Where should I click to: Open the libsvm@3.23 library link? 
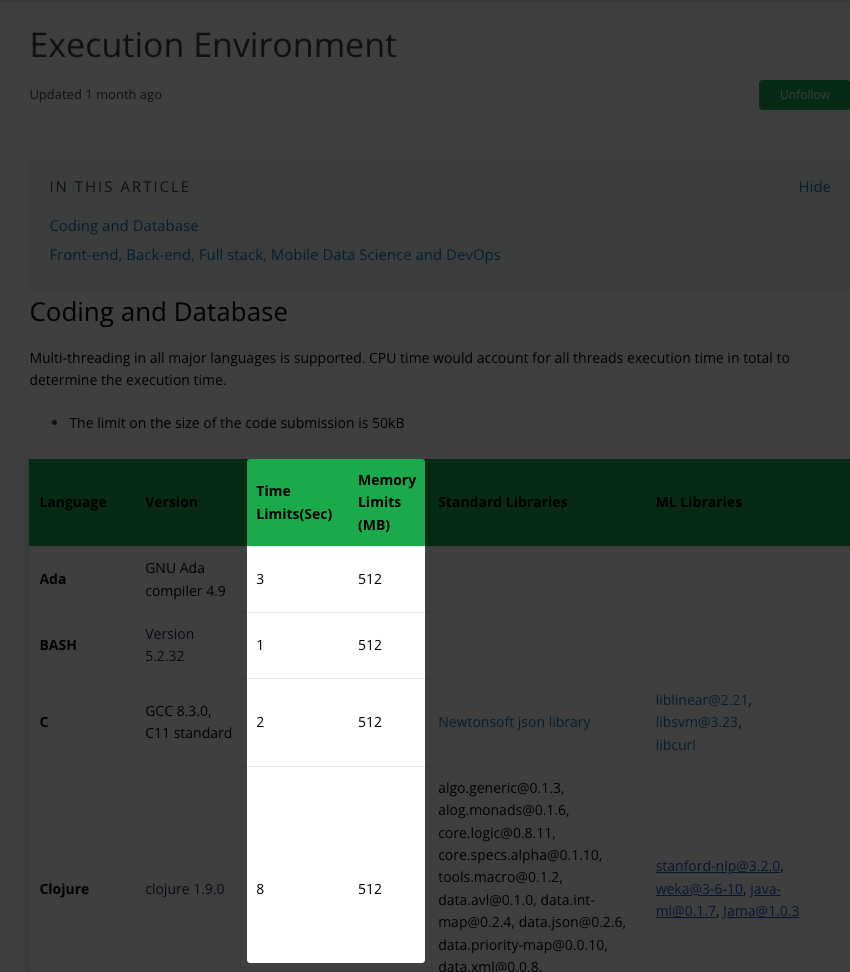pos(698,722)
